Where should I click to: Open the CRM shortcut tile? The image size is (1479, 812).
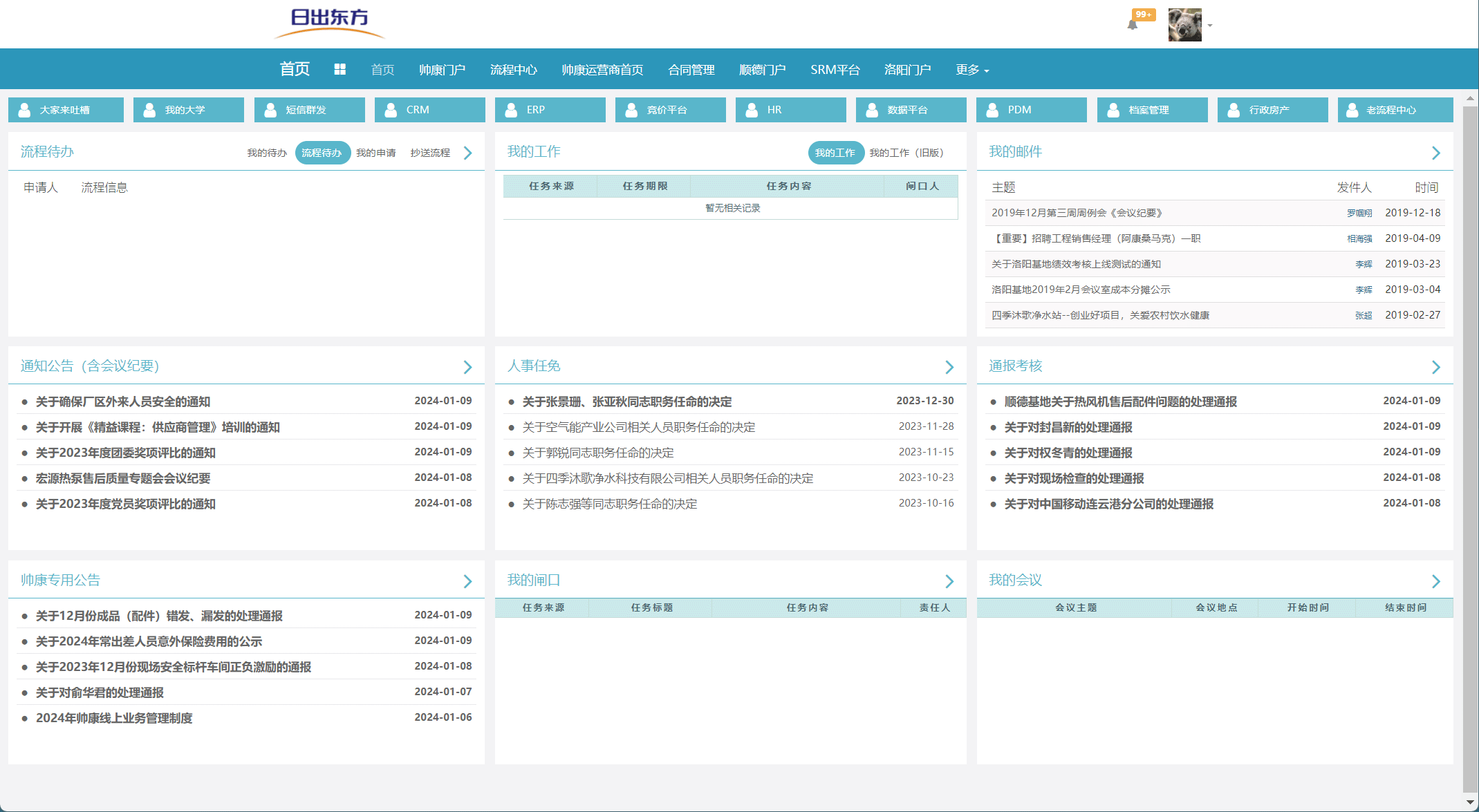point(429,110)
